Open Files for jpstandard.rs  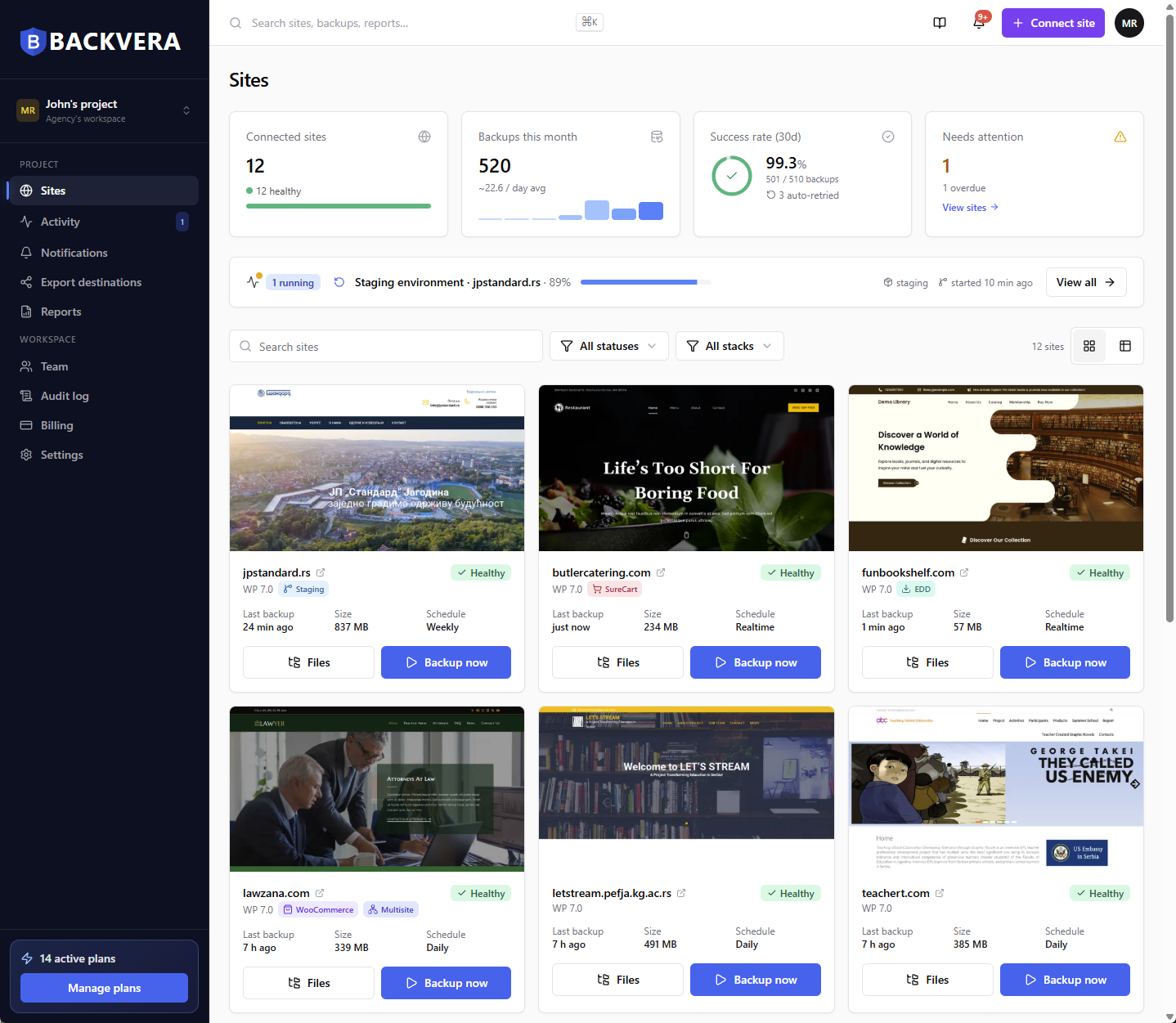[308, 662]
